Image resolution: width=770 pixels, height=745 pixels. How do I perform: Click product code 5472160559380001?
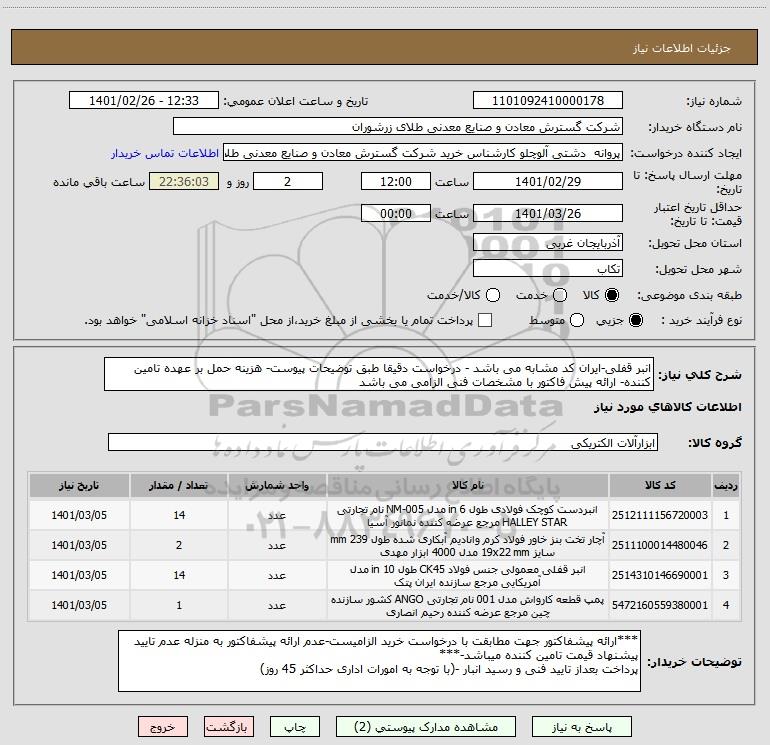[x=660, y=605]
